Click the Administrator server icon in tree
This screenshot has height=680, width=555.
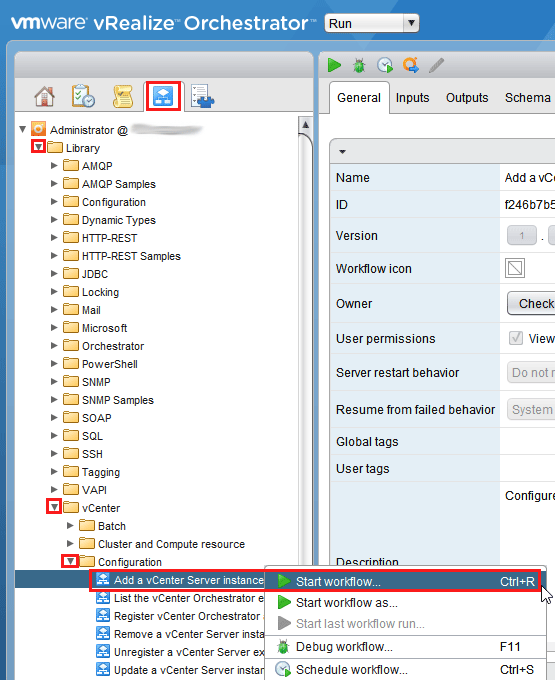(x=38, y=129)
